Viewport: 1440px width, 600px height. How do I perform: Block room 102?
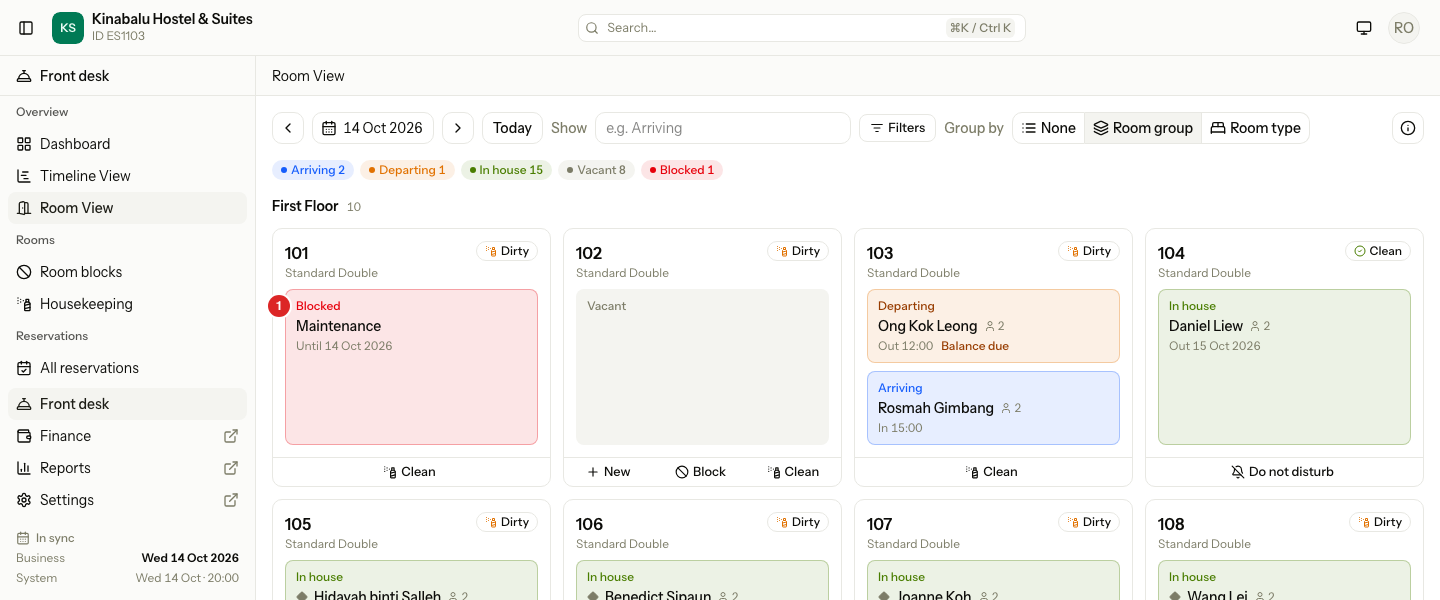pyautogui.click(x=701, y=472)
